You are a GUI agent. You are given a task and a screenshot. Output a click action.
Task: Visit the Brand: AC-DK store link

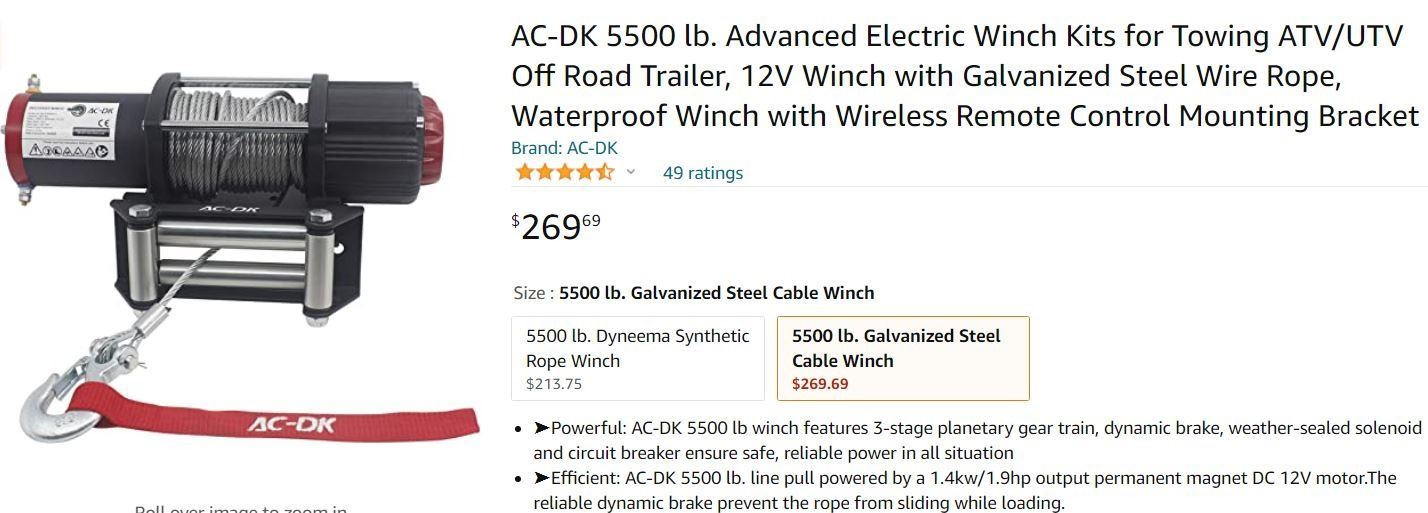pos(564,148)
